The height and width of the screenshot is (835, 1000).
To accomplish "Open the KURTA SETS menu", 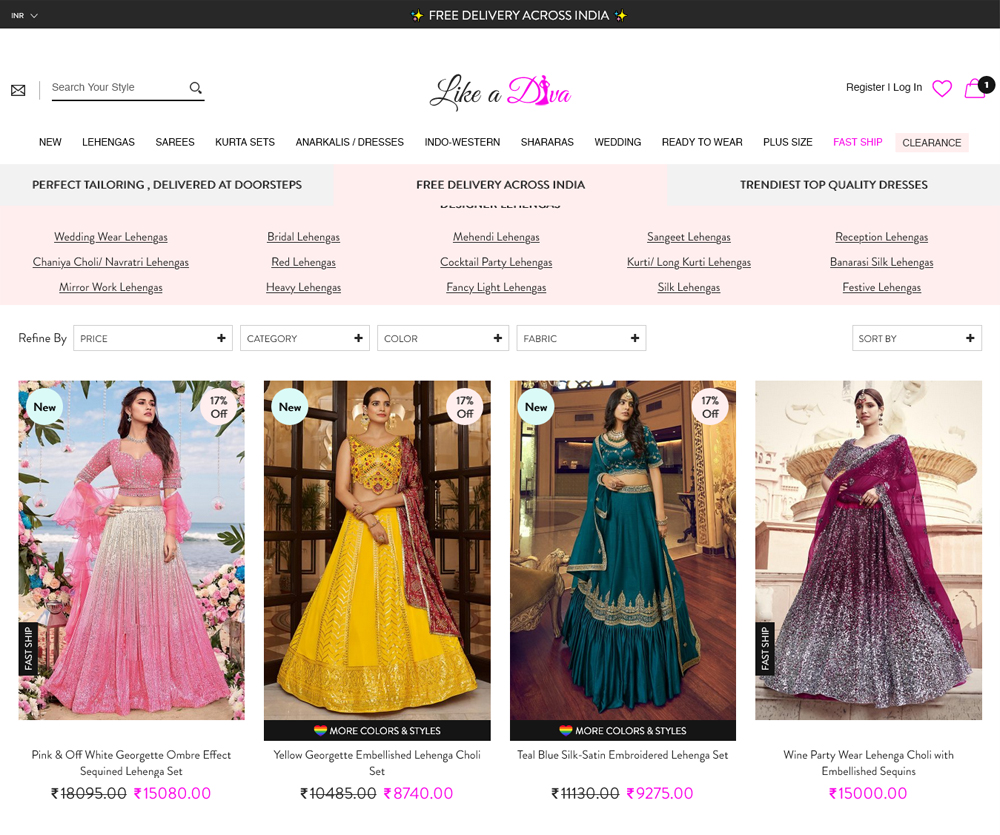I will (x=245, y=142).
